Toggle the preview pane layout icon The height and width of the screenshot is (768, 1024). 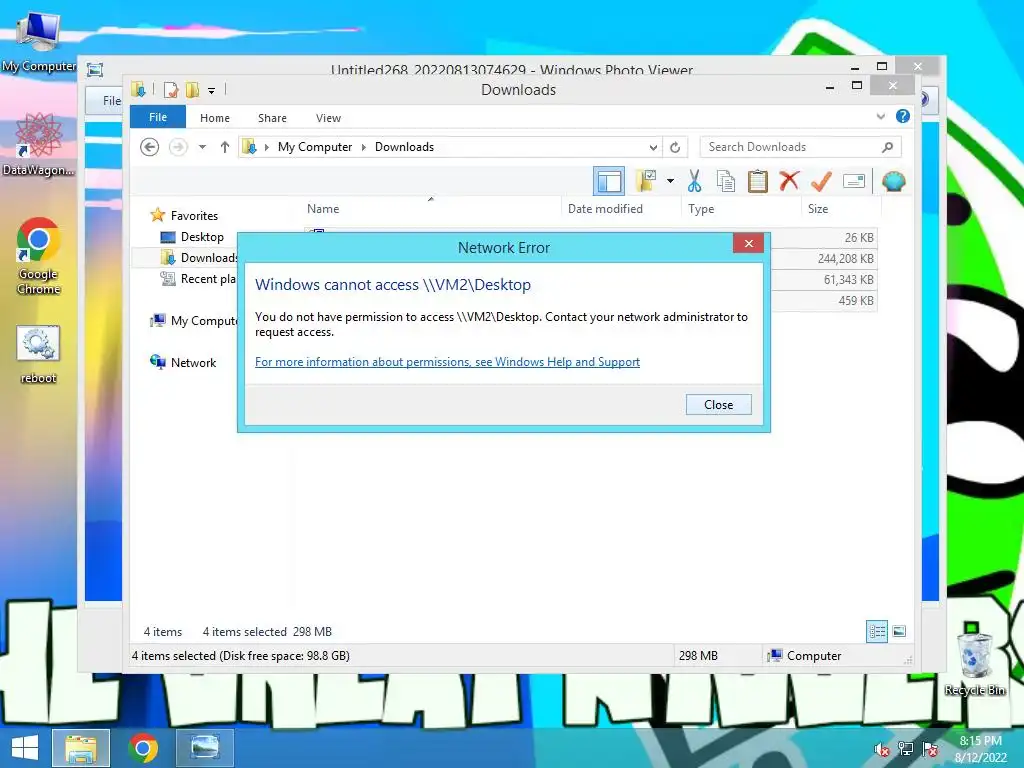(609, 181)
